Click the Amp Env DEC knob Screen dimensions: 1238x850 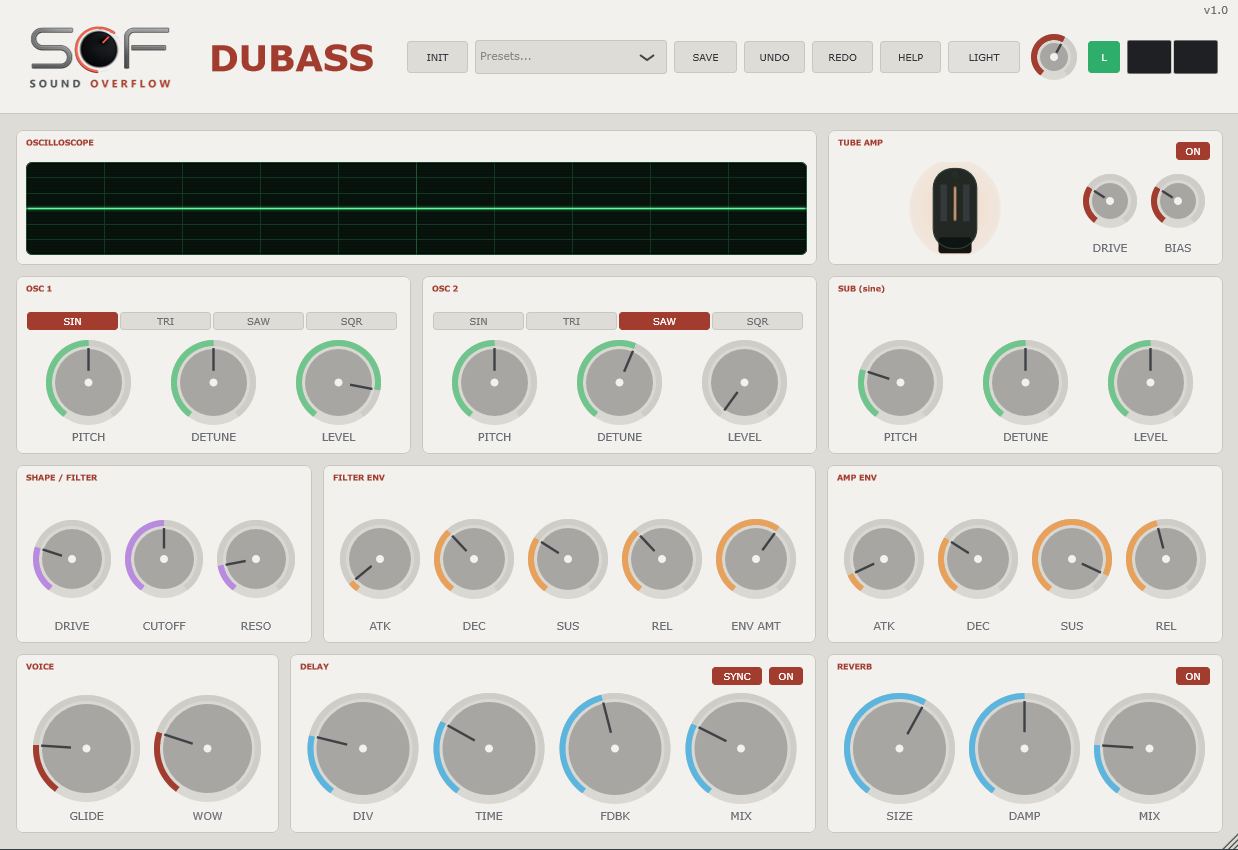coord(978,559)
